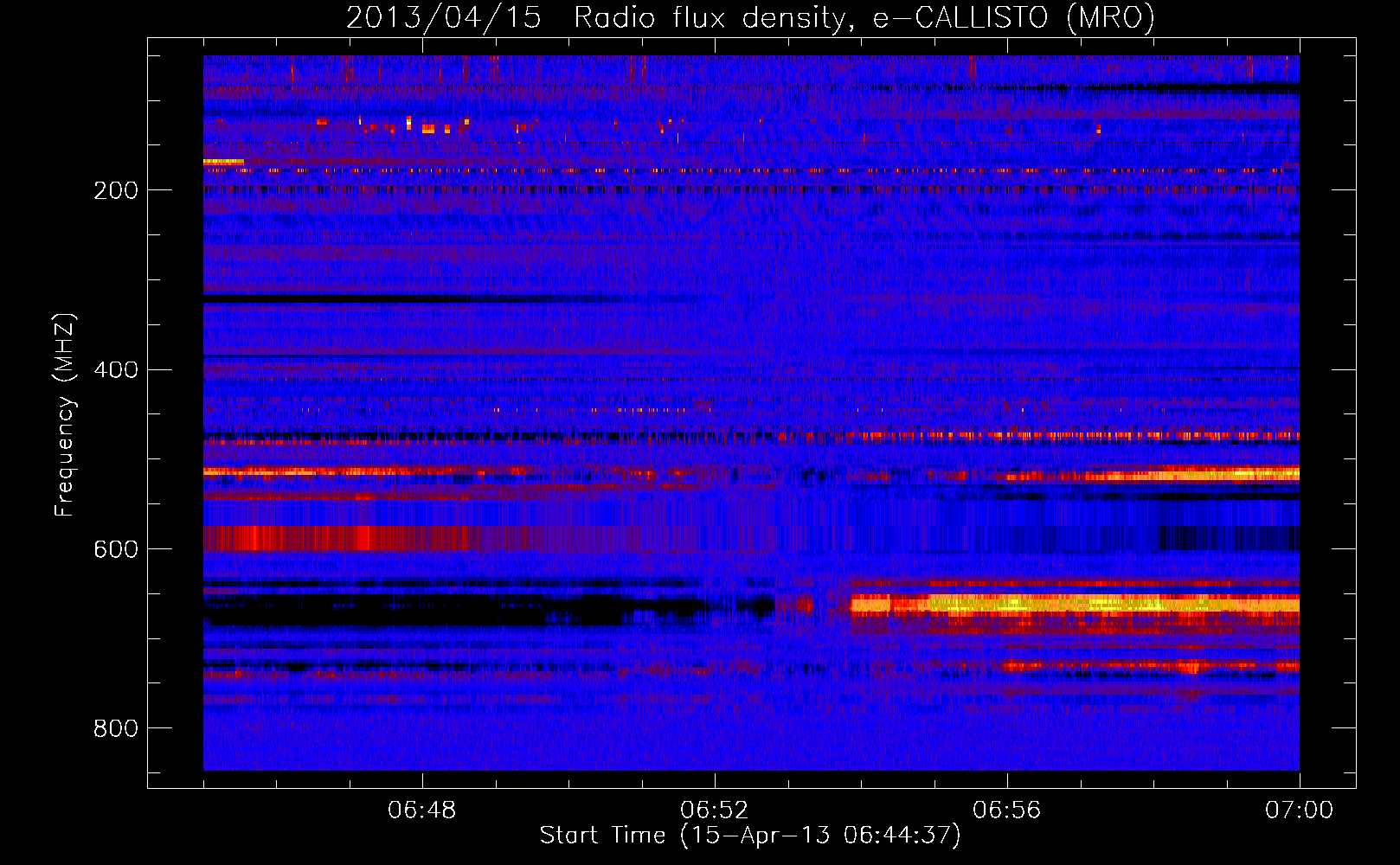
Task: Click the 800 frequency tick label
Action: [x=116, y=728]
